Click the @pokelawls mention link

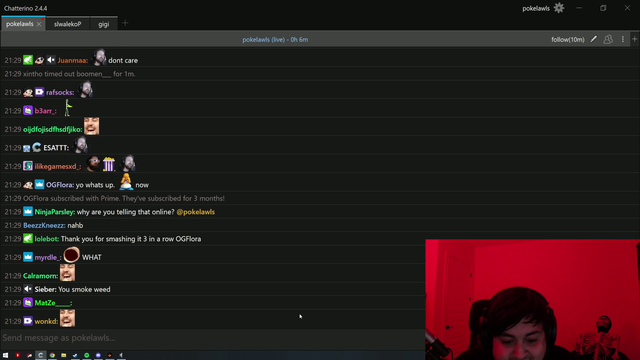coord(196,212)
